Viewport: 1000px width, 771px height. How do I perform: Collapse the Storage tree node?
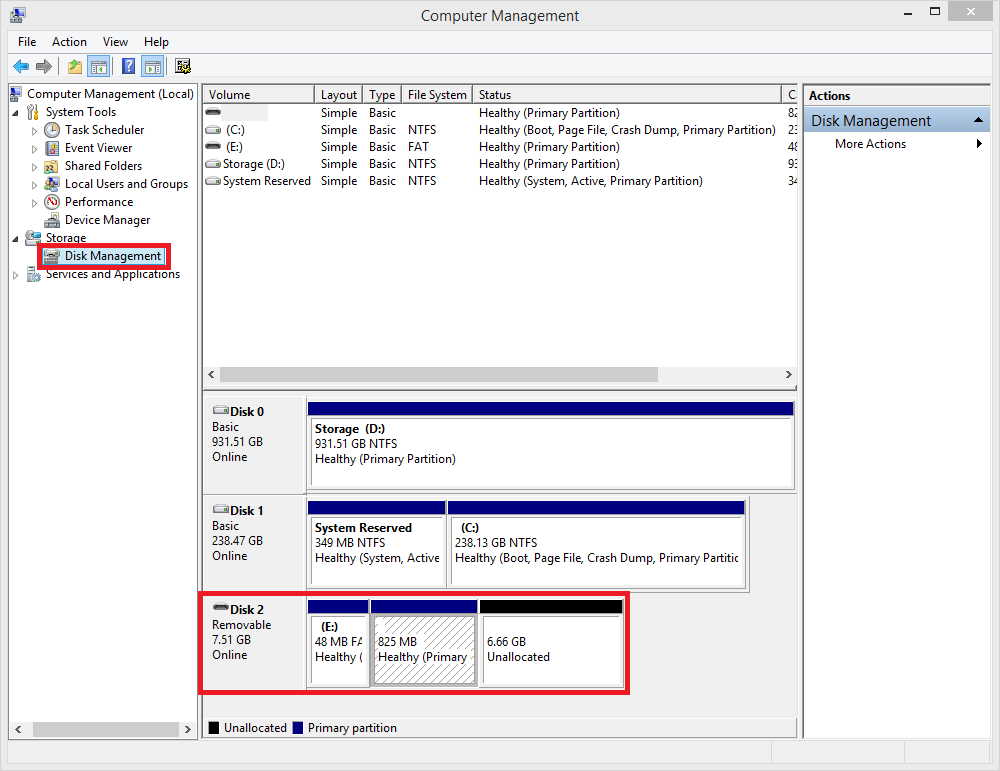[x=16, y=238]
